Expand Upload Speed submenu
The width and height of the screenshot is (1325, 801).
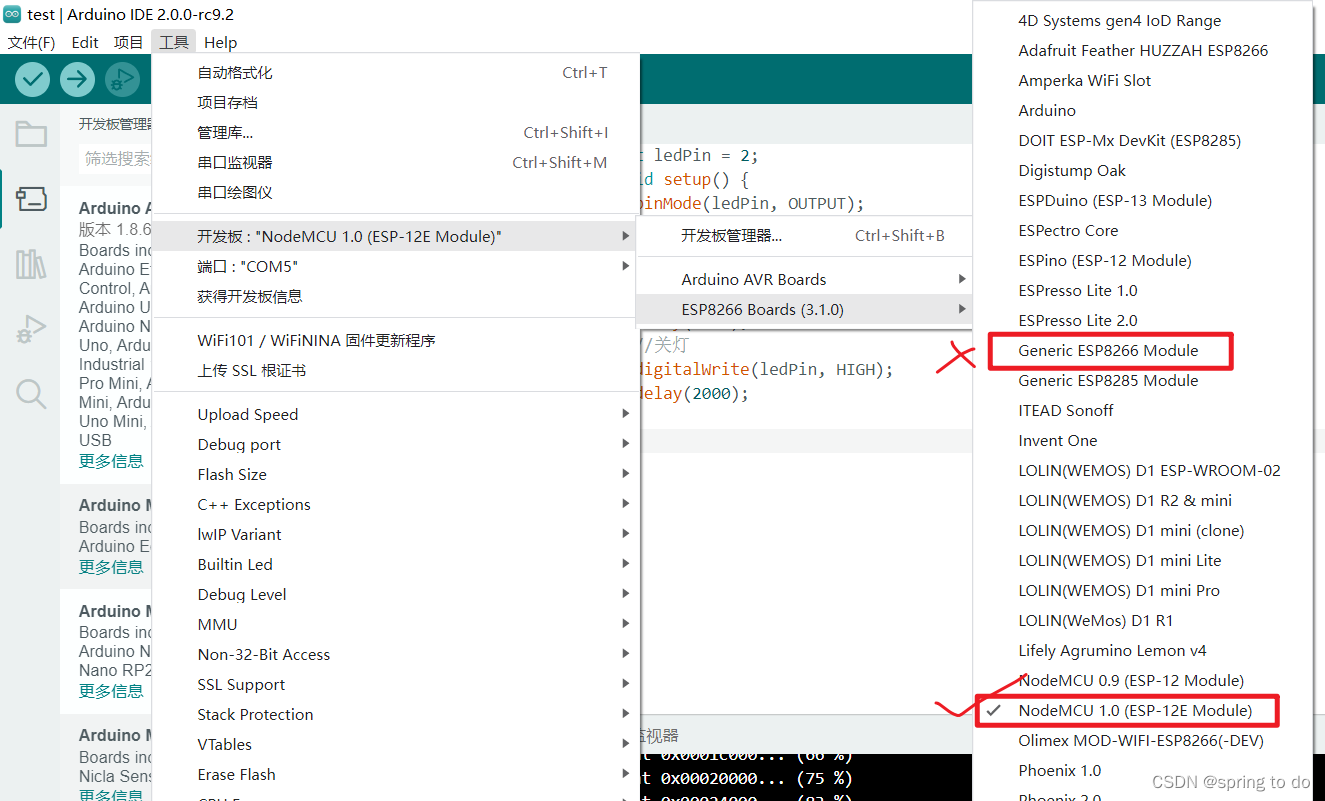[396, 415]
